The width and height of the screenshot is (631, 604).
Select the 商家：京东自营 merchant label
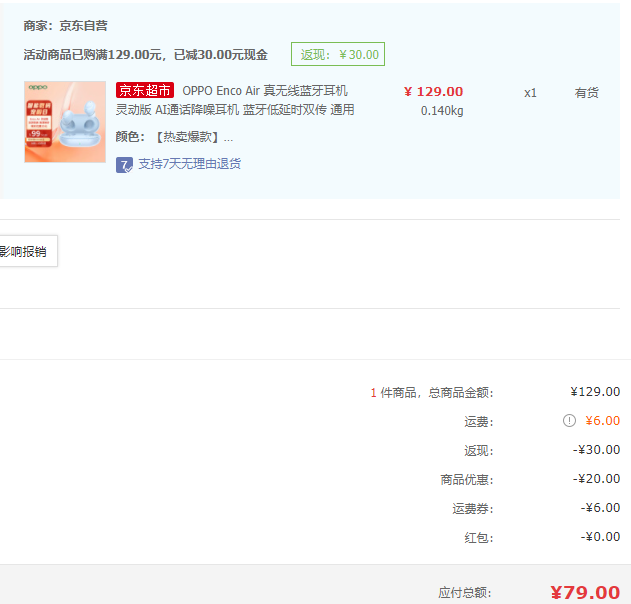[x=65, y=26]
